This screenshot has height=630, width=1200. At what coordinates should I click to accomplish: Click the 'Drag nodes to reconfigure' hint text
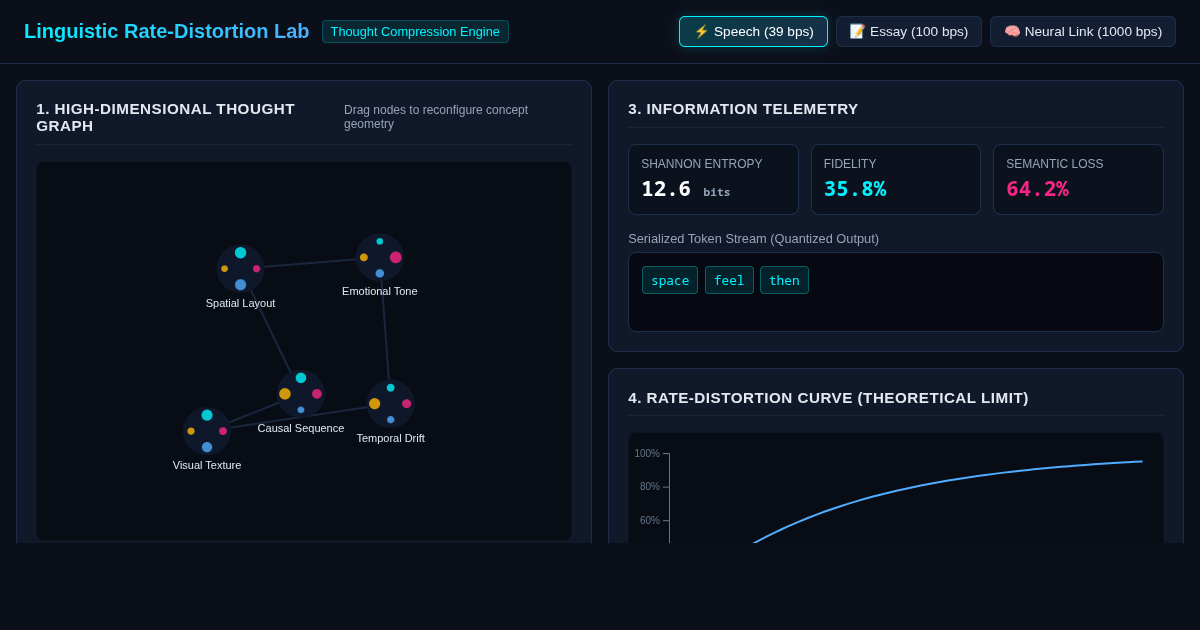pos(436,117)
